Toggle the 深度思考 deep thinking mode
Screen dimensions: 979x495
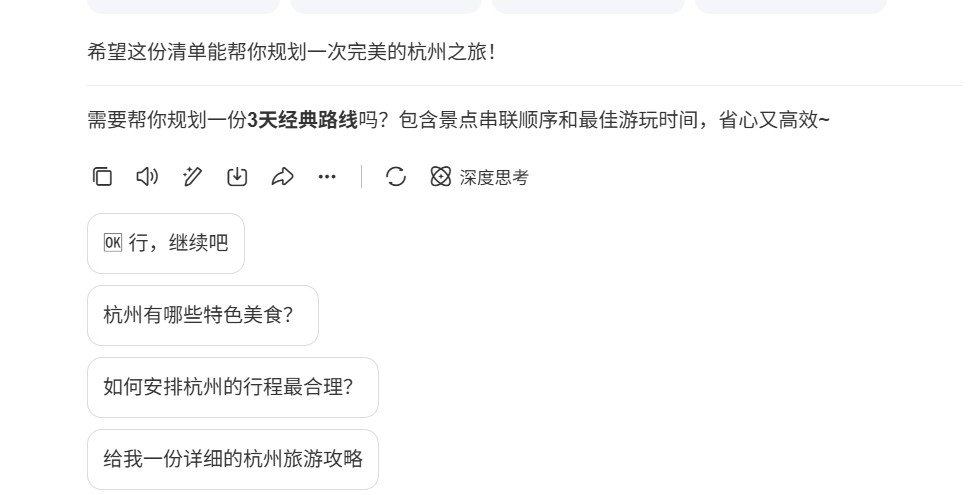(x=494, y=178)
